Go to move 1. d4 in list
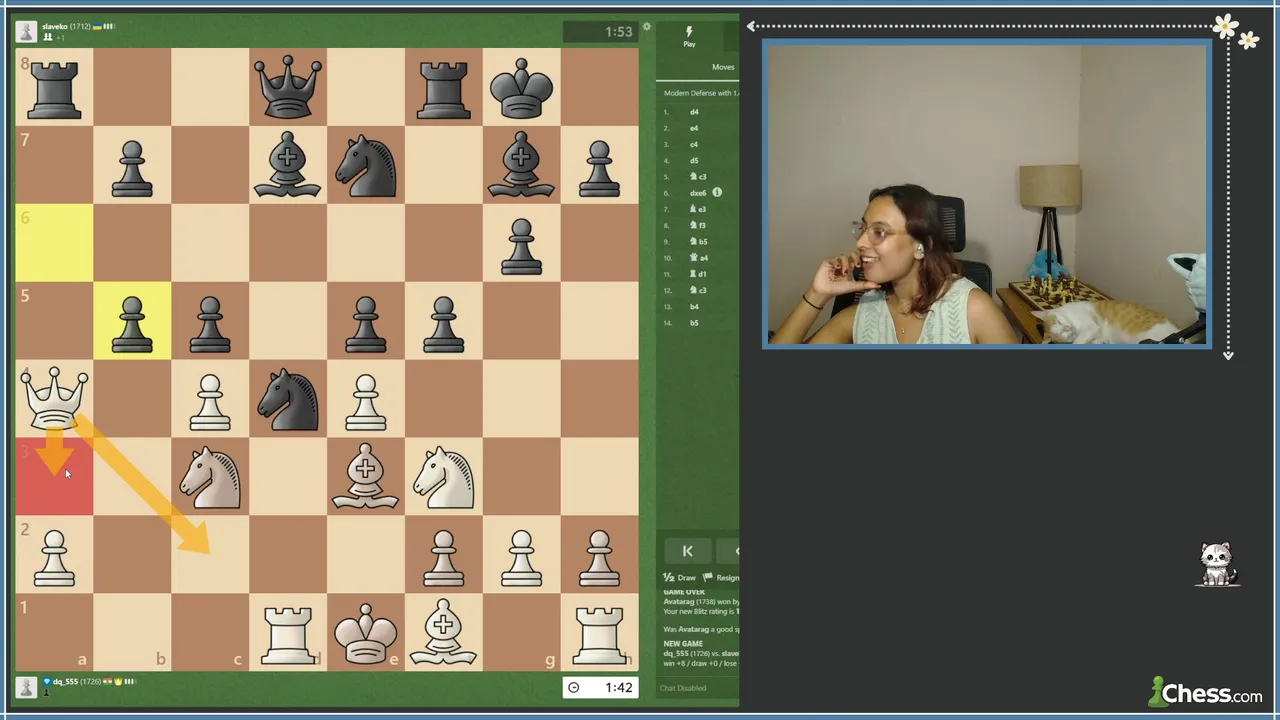1280x720 pixels. [694, 112]
